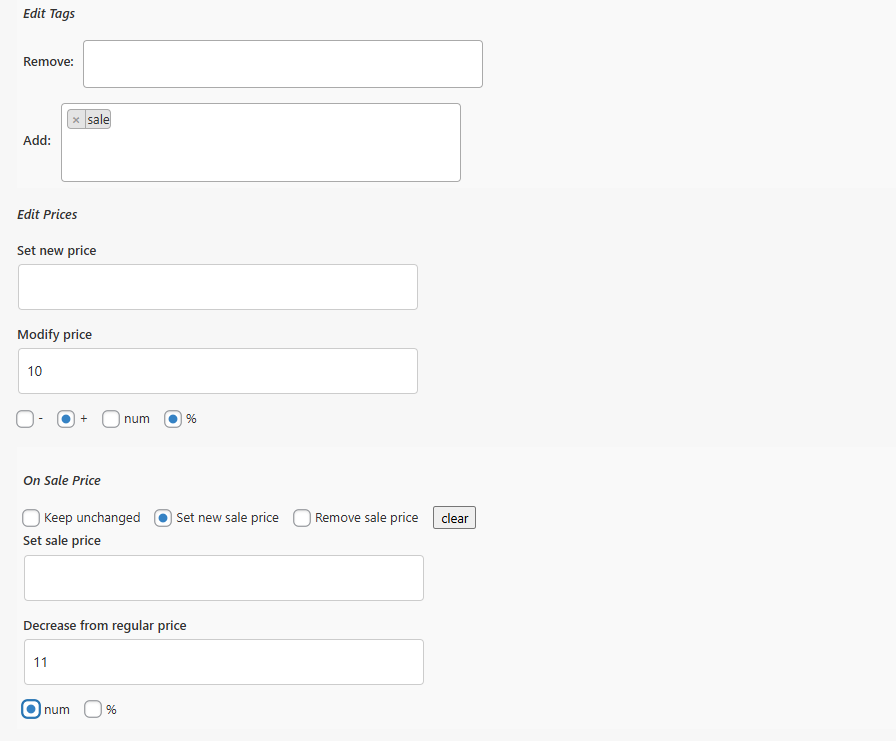Image resolution: width=896 pixels, height=741 pixels.
Task: Enable "Set new sale price" option
Action: (x=162, y=518)
